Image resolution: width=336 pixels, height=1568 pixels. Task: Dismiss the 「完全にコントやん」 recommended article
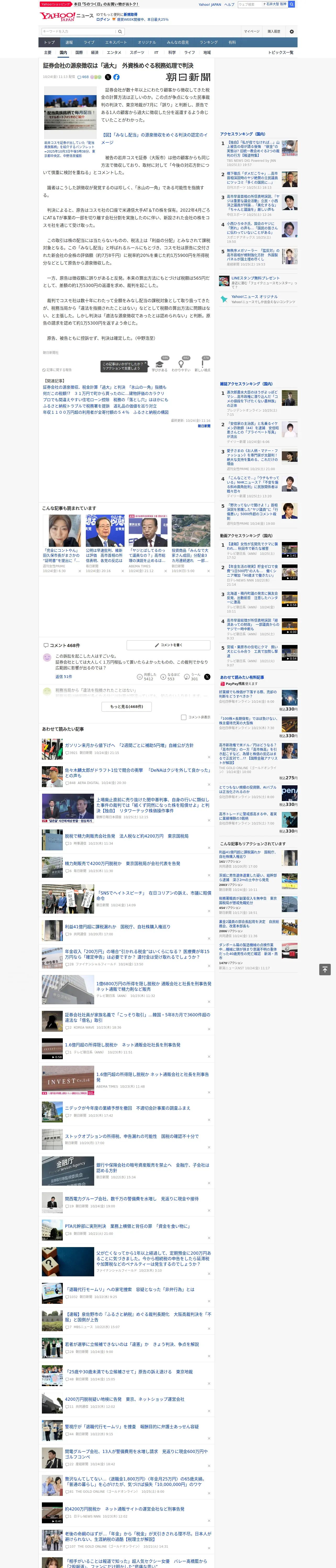[79, 571]
